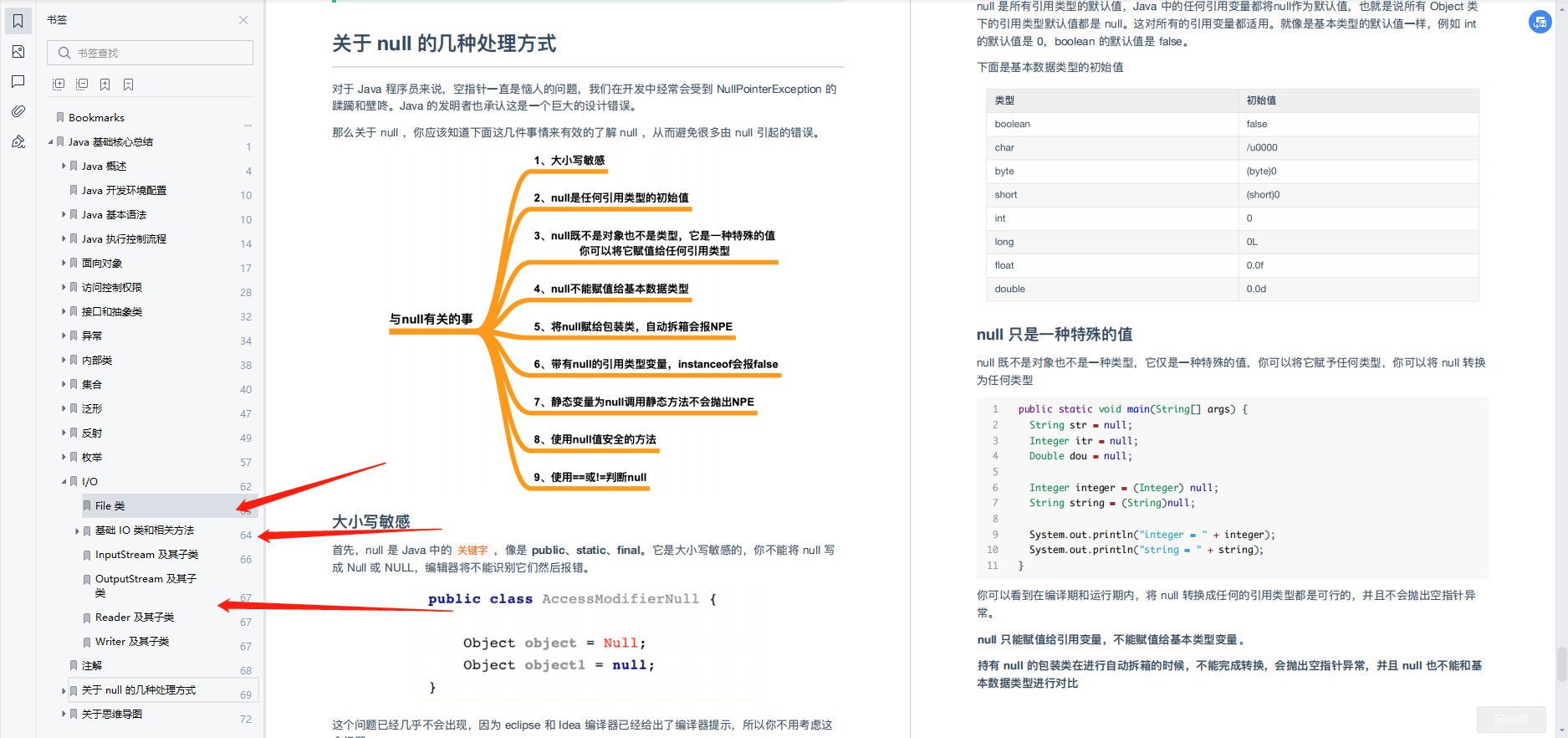Expand the Java 基本语法 bookmark
This screenshot has width=1568, height=738.
[64, 215]
